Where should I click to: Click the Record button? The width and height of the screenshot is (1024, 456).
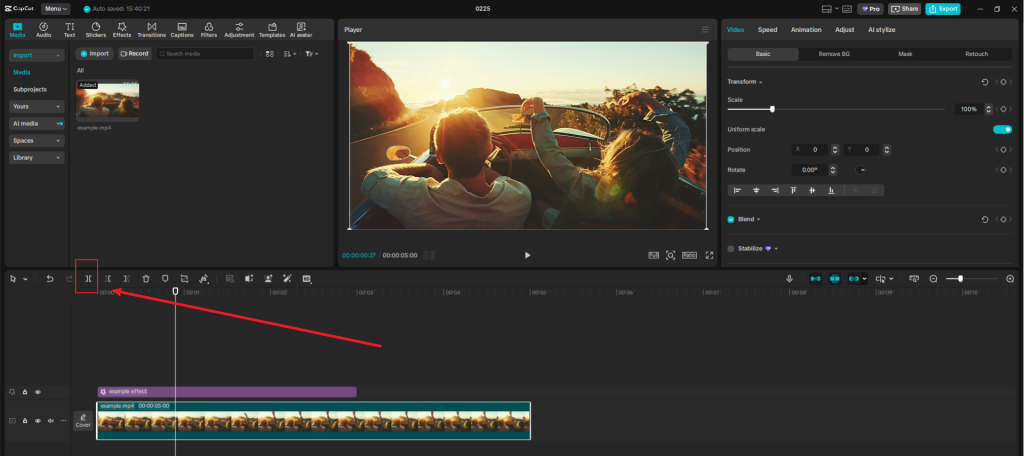(x=134, y=54)
